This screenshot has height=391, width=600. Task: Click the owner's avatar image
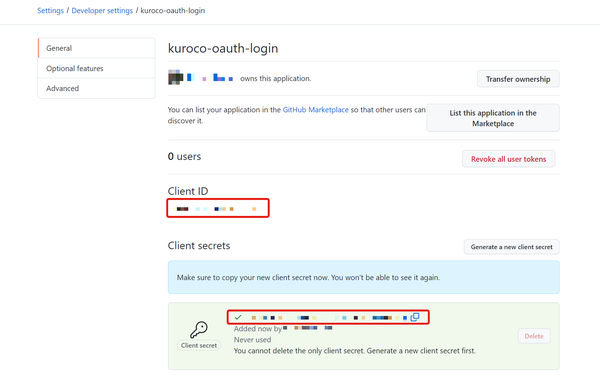pyautogui.click(x=176, y=78)
